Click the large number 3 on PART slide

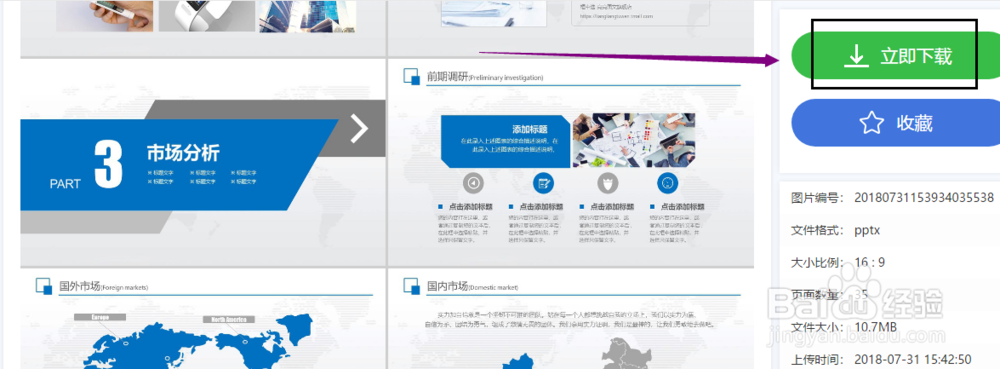[108, 164]
